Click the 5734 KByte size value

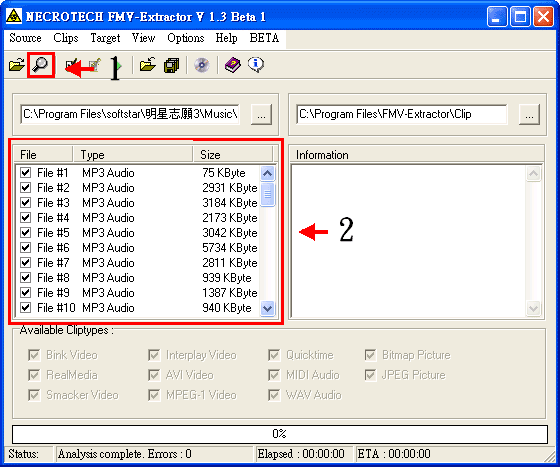230,248
